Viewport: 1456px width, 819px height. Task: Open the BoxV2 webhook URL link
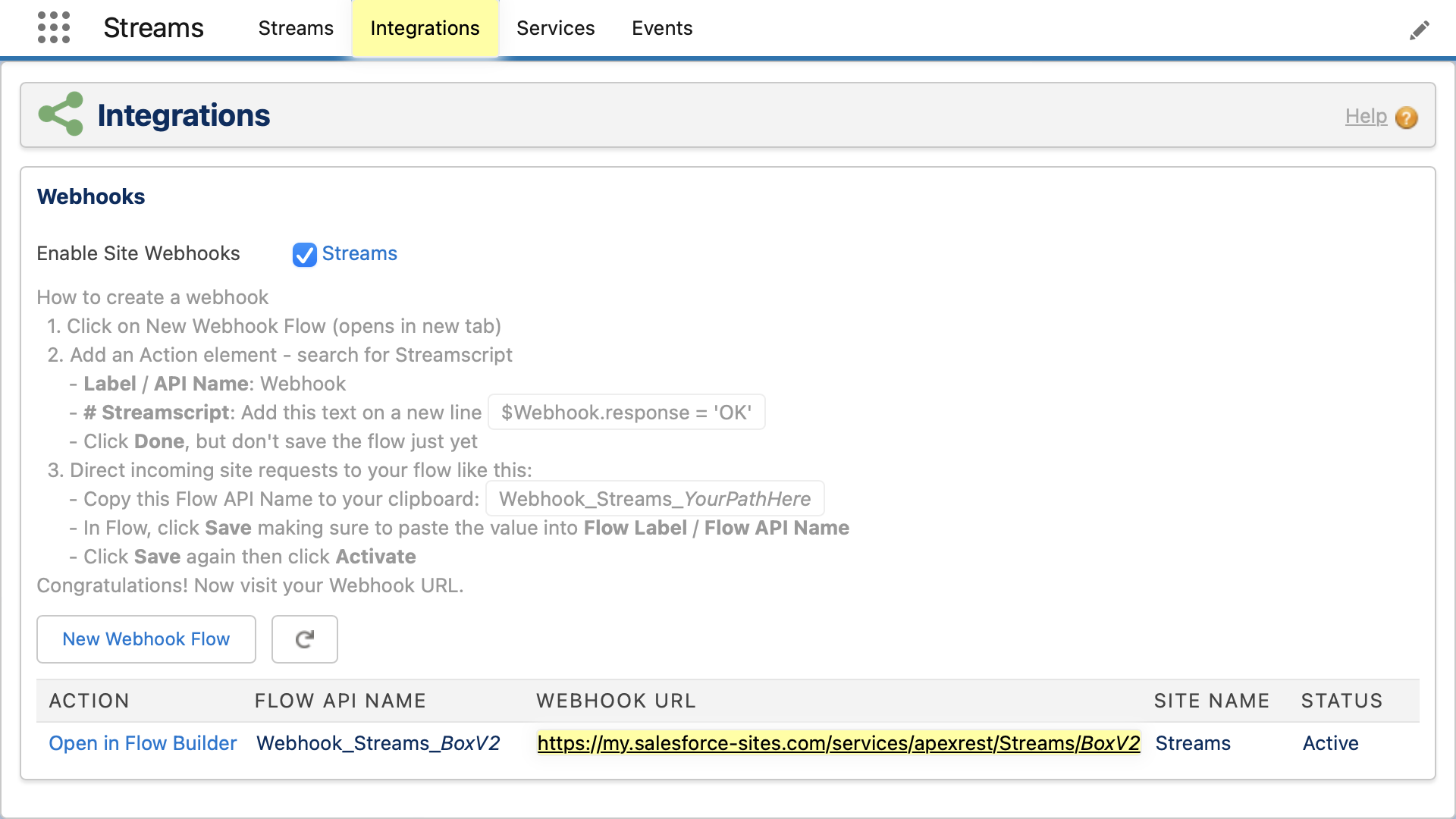pyautogui.click(x=839, y=743)
